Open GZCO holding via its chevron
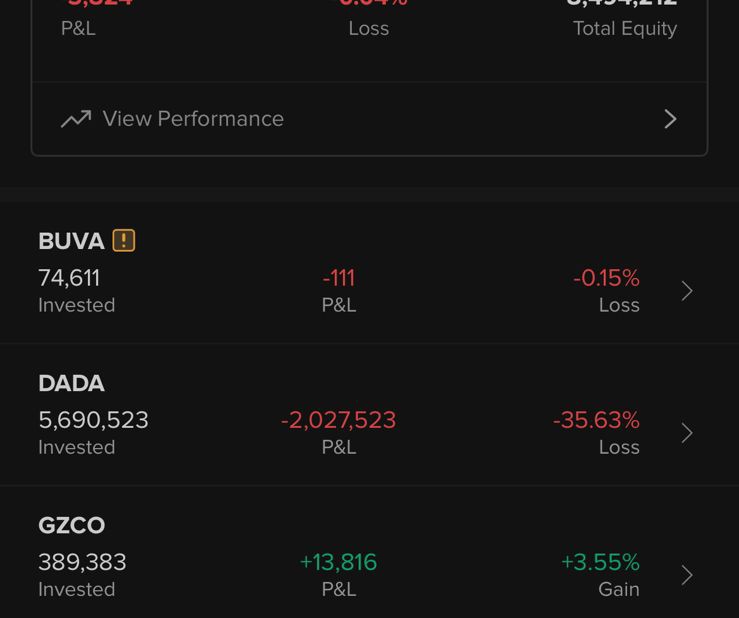The image size is (739, 618). pos(687,575)
